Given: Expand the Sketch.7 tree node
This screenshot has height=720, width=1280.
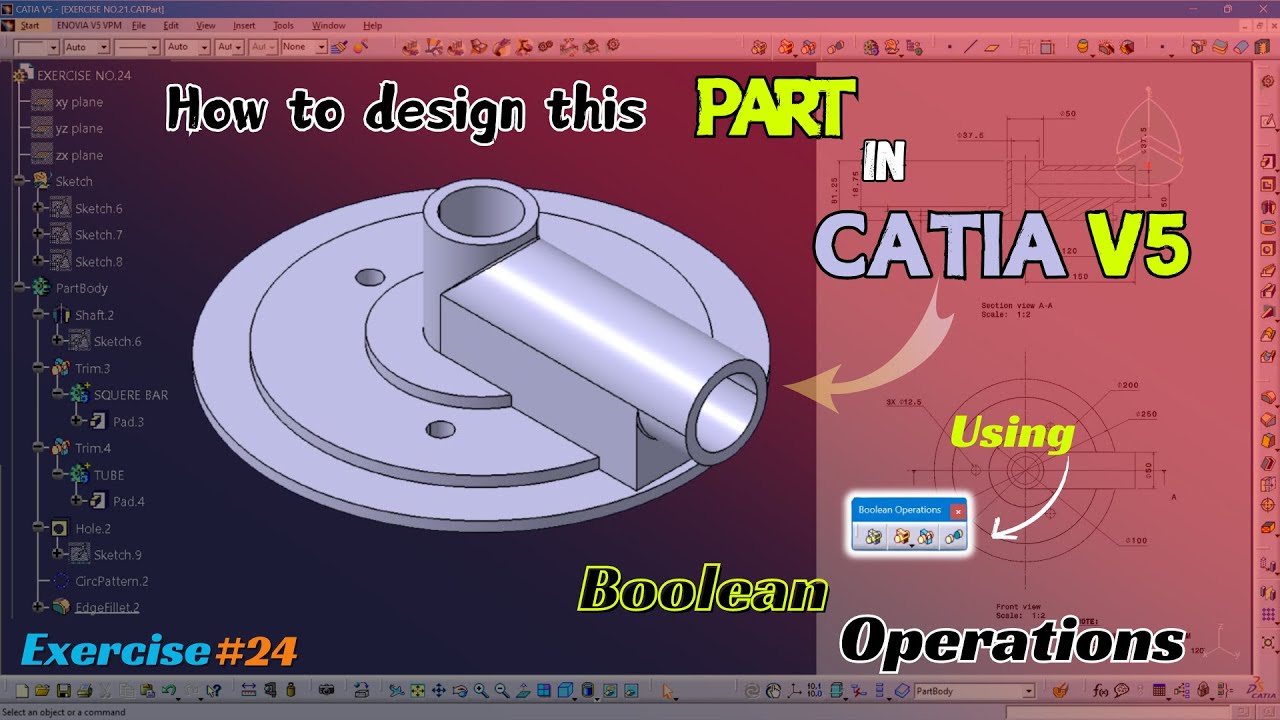Looking at the screenshot, I should click(x=38, y=234).
